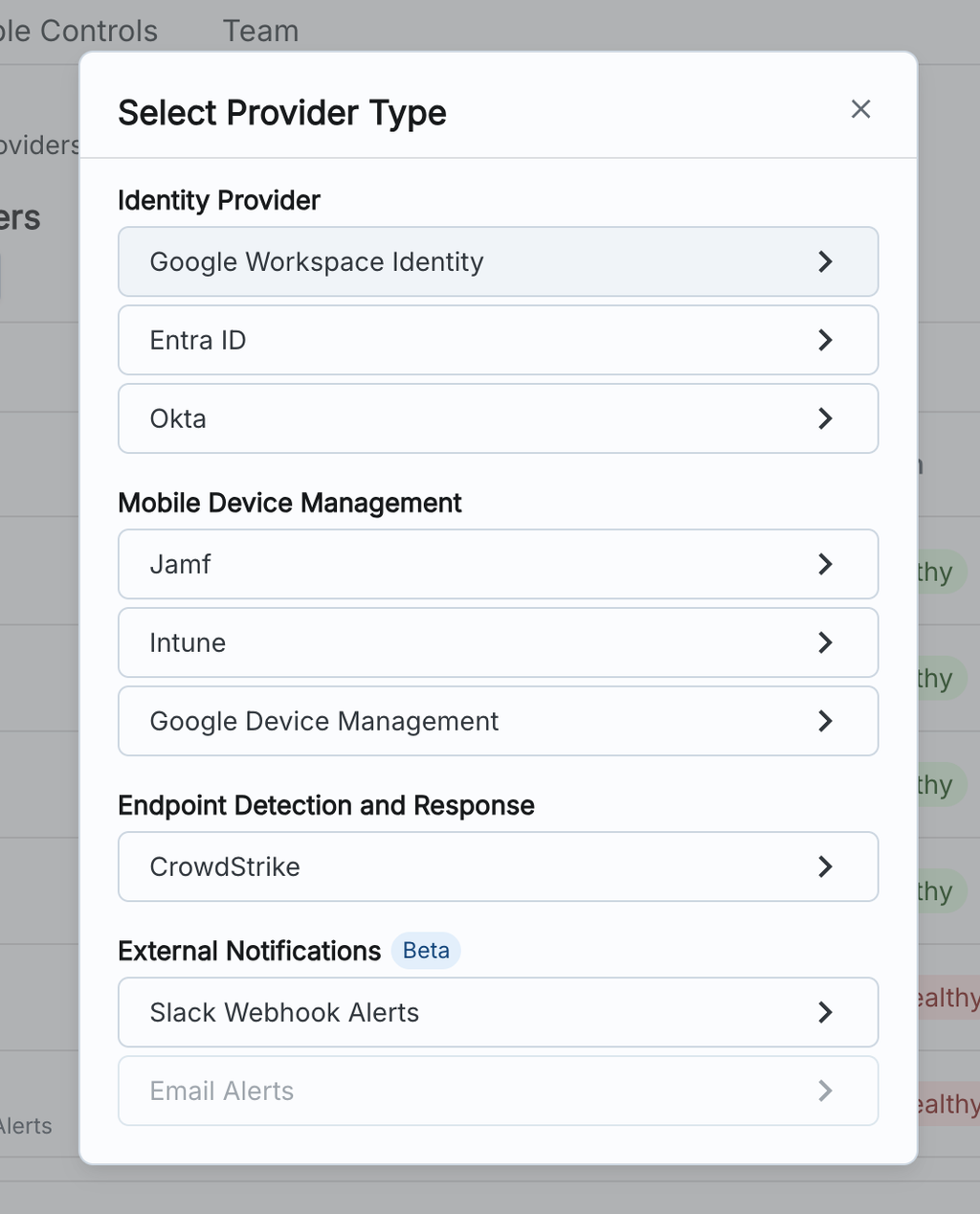Choose the Intune provider option

click(x=498, y=642)
